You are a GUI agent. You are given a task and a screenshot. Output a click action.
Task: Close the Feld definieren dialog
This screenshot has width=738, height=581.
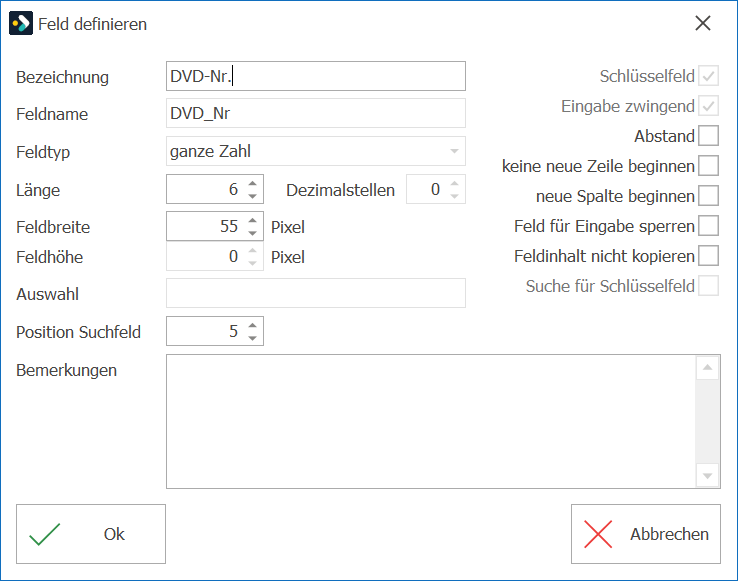click(x=703, y=23)
